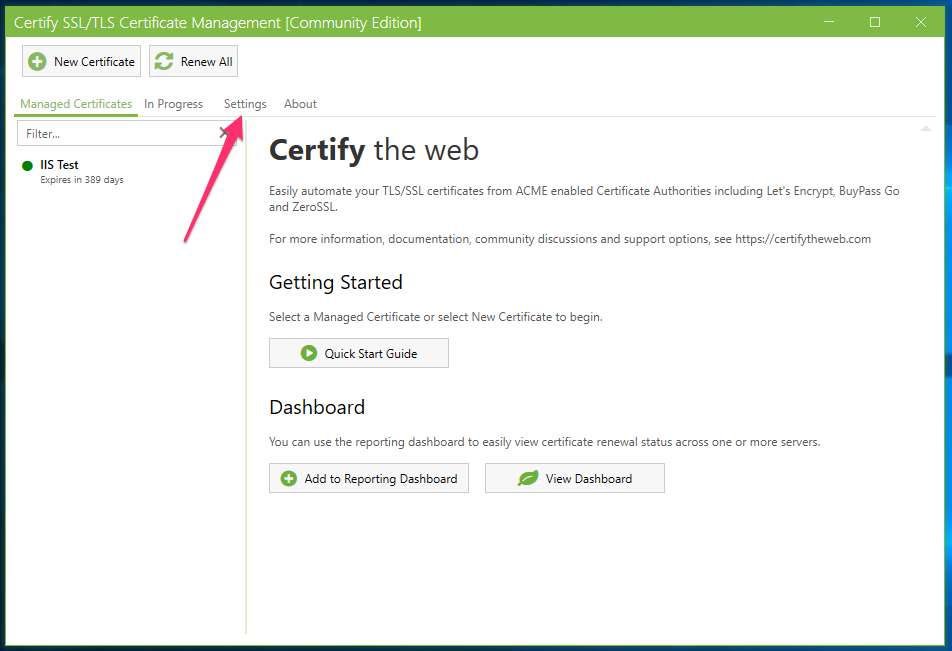Click plus icon on Add to Reporting Dashboard
Screen dimensions: 952x651
coord(288,479)
